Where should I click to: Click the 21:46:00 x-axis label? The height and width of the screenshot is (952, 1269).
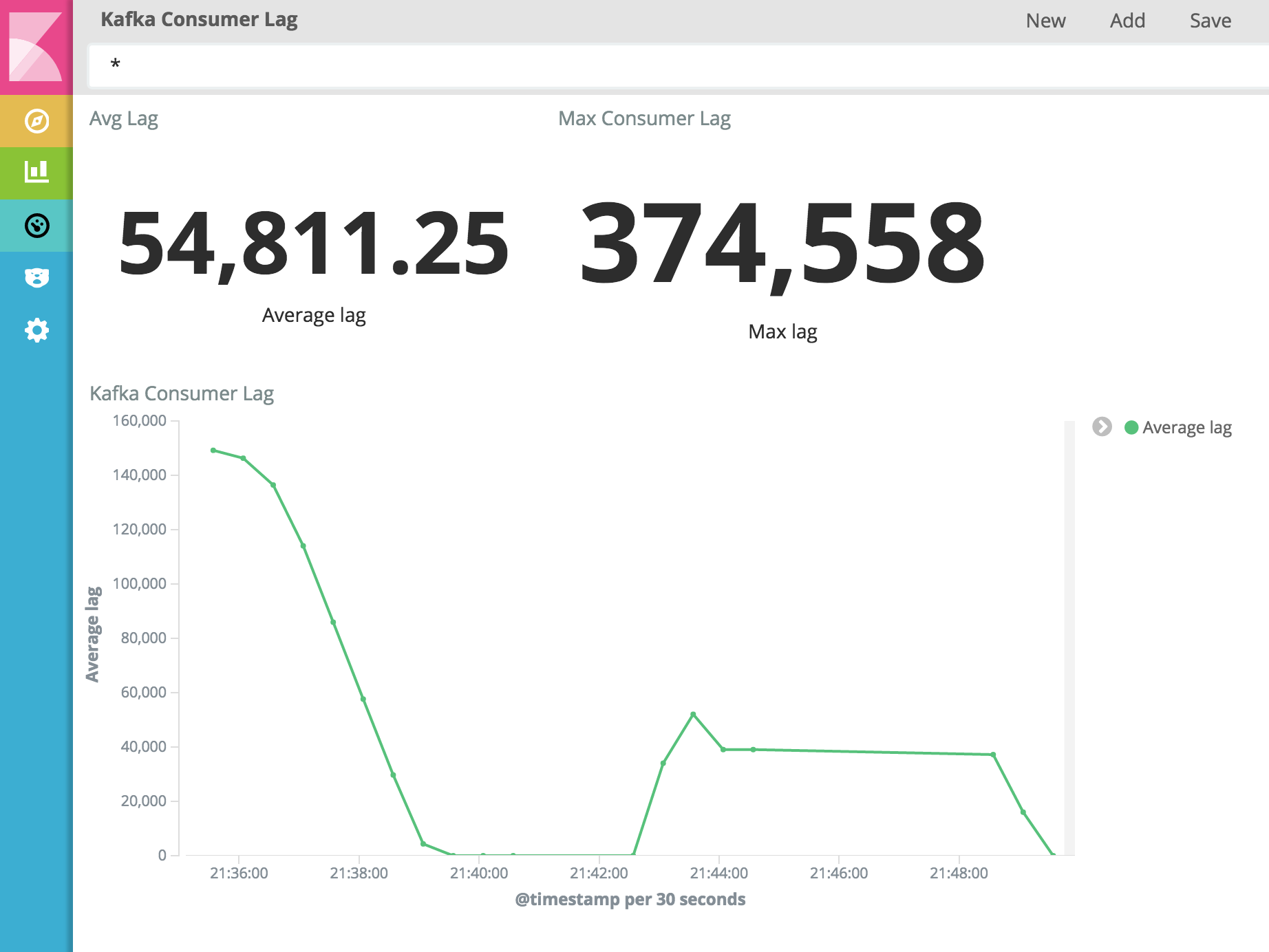pyautogui.click(x=839, y=873)
